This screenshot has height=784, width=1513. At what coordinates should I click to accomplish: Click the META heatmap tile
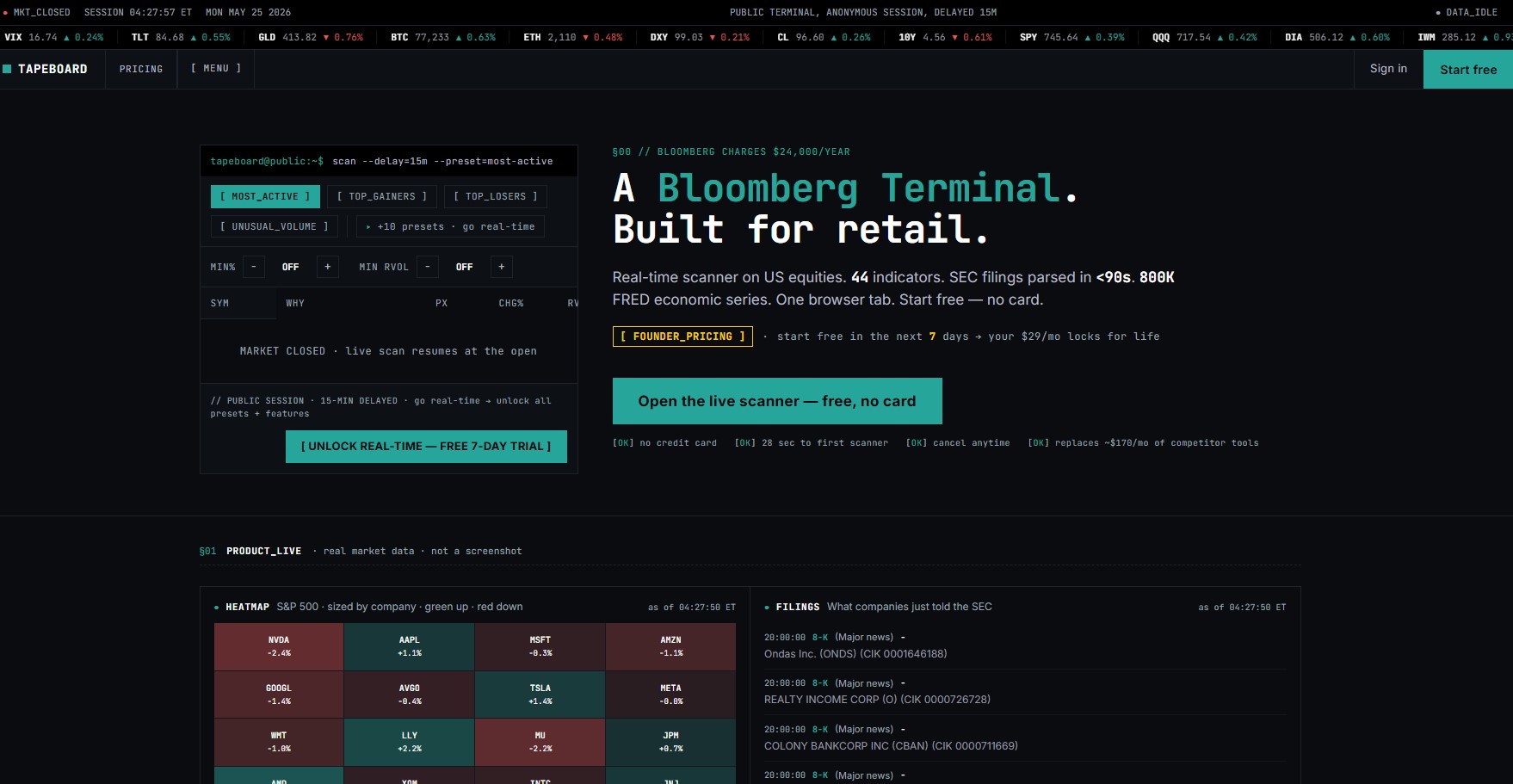tap(671, 694)
